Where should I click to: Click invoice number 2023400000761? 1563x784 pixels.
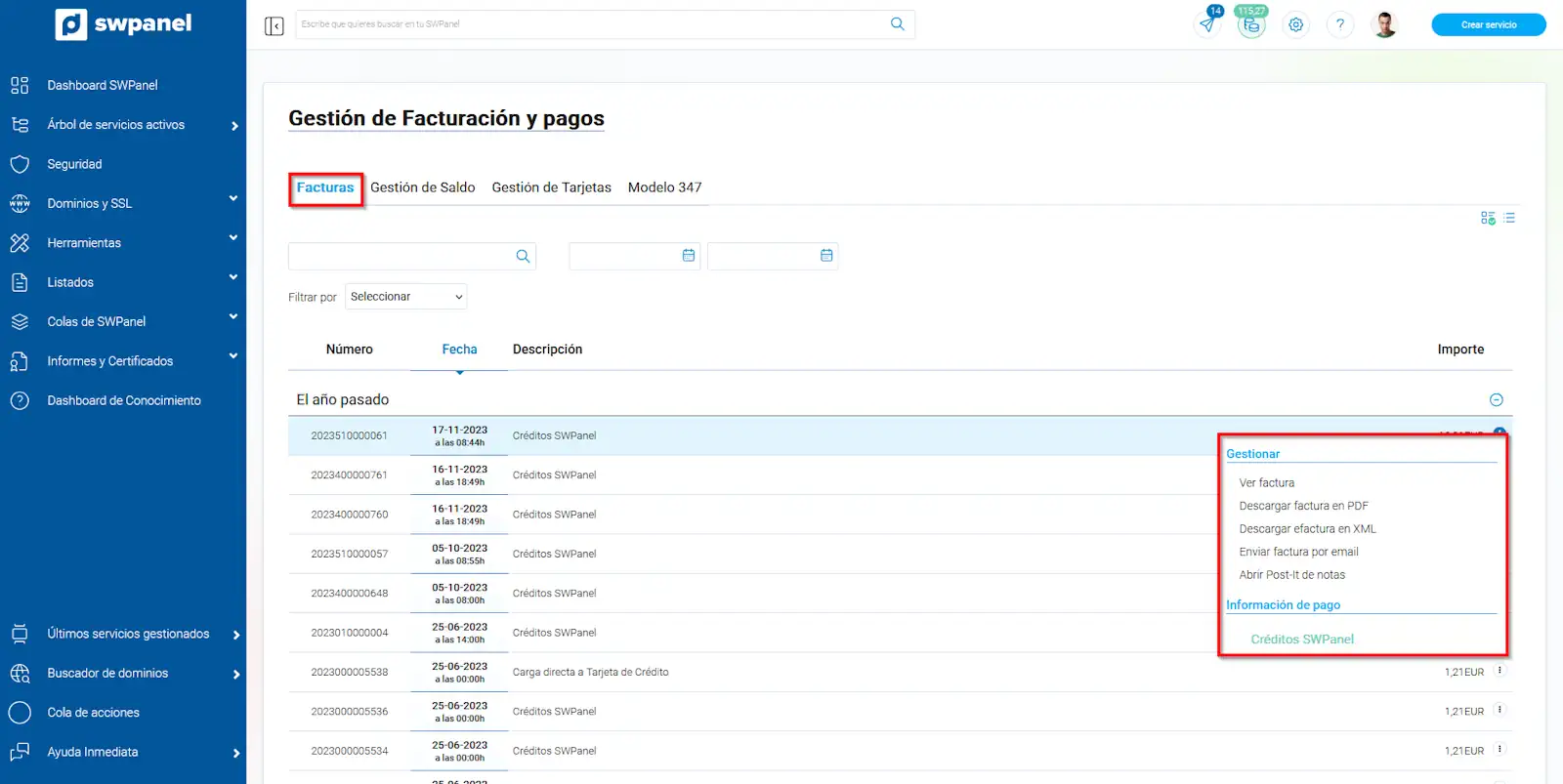point(350,475)
